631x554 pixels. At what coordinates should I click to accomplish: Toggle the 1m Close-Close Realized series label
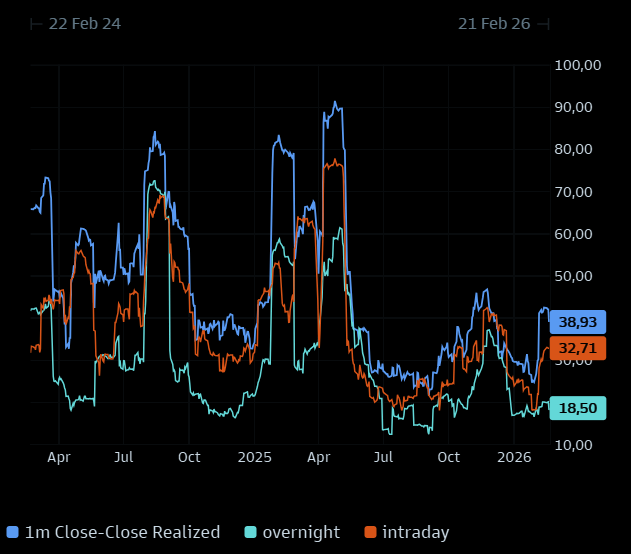point(121,532)
